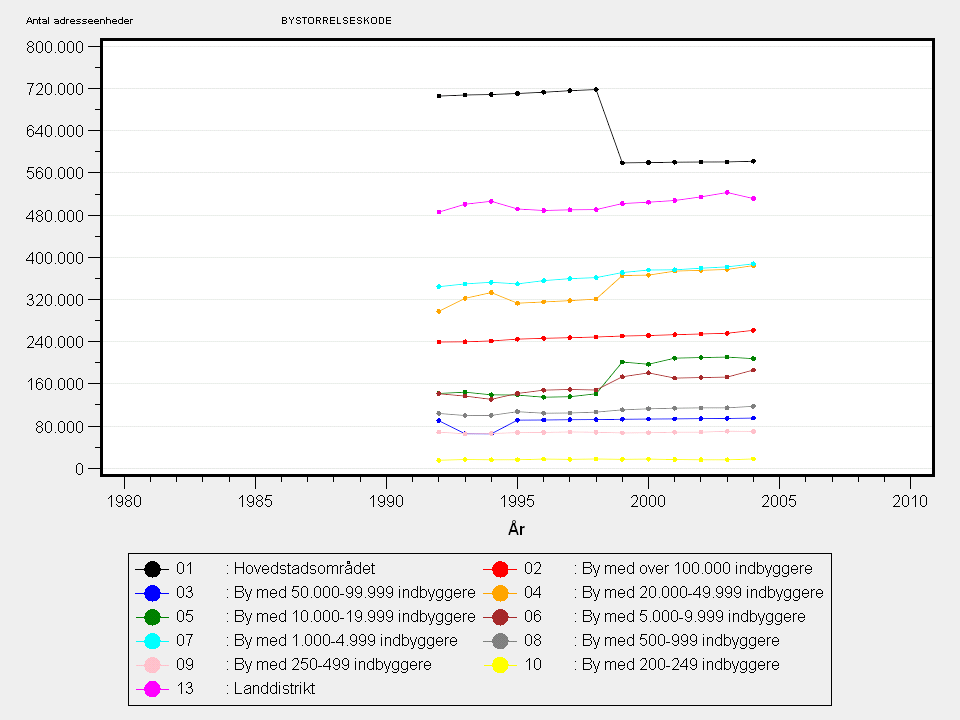The image size is (960, 720).
Task: Select the 'By med 1.000-4.999 indbyggere' legend text
Action: [345, 641]
